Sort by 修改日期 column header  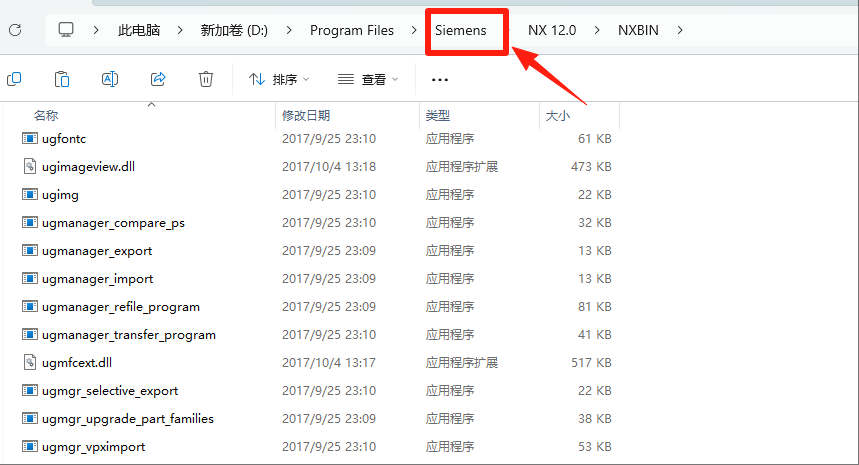pyautogui.click(x=306, y=116)
